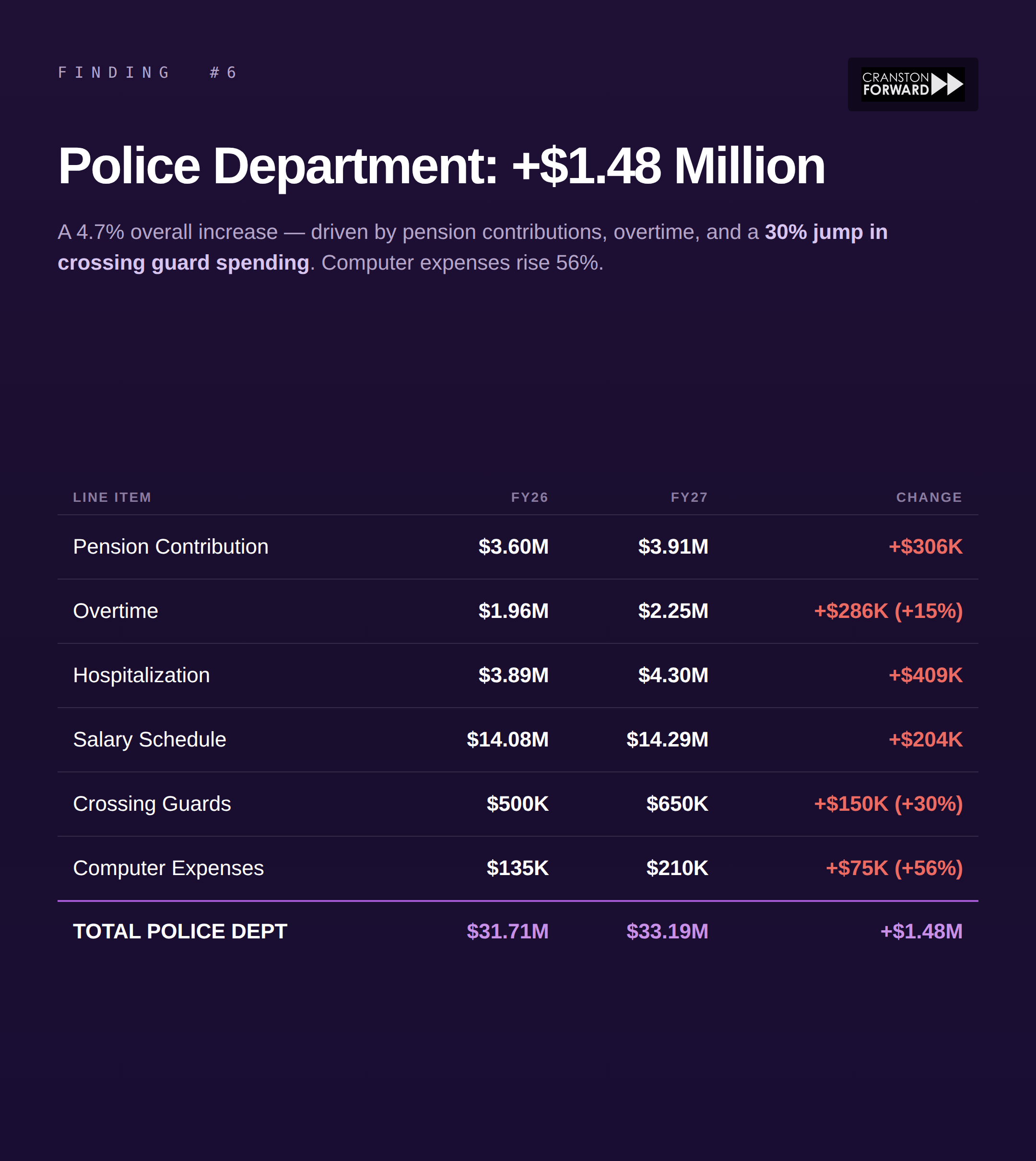This screenshot has height=1161, width=1036.
Task: Click the LINE ITEM column header
Action: coord(112,497)
